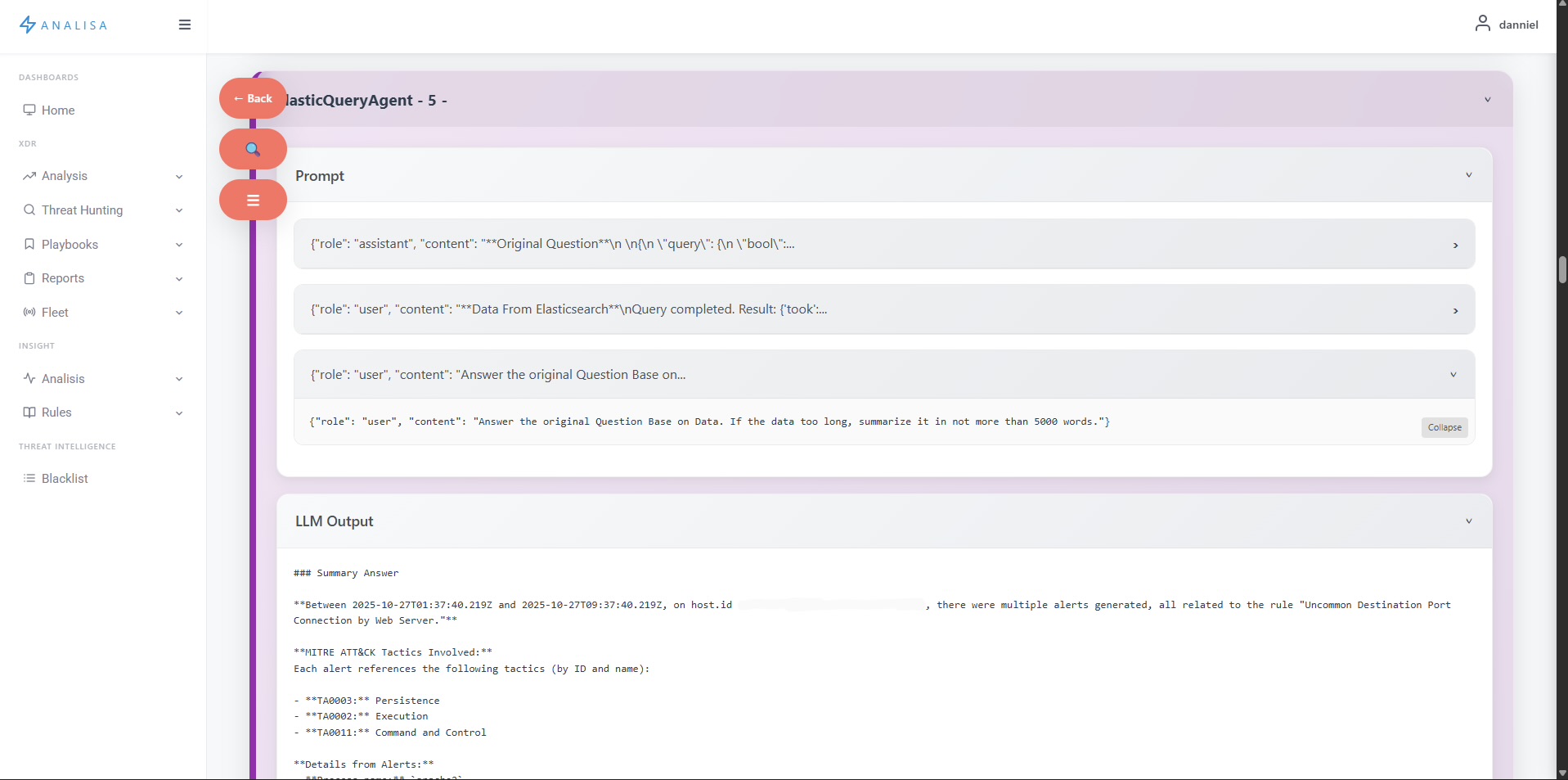1568x780 pixels.
Task: Collapse the expanded prompt message
Action: pos(1444,427)
